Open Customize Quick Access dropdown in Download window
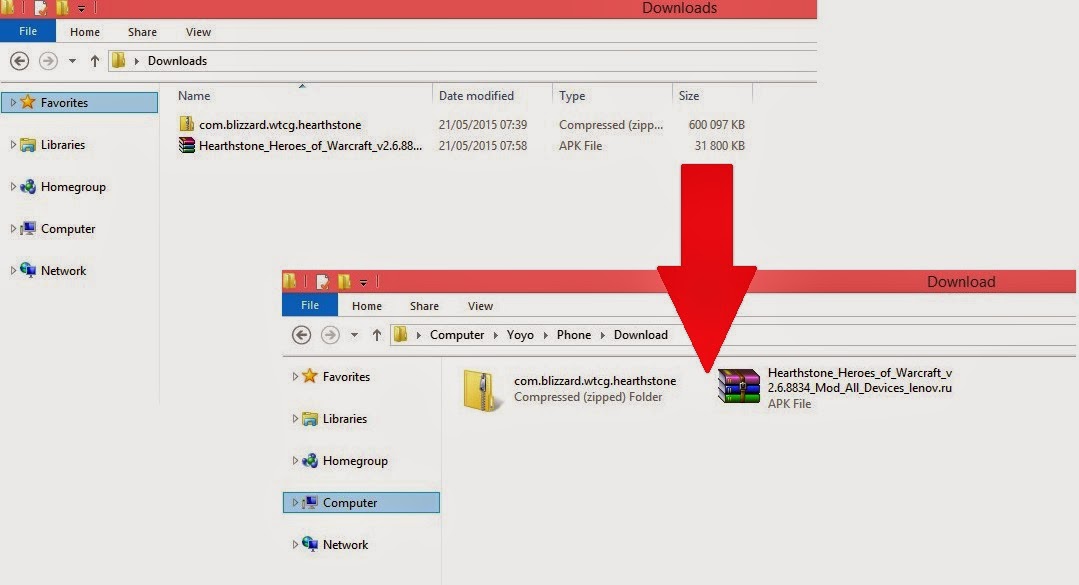Image resolution: width=1079 pixels, height=585 pixels. tap(363, 281)
